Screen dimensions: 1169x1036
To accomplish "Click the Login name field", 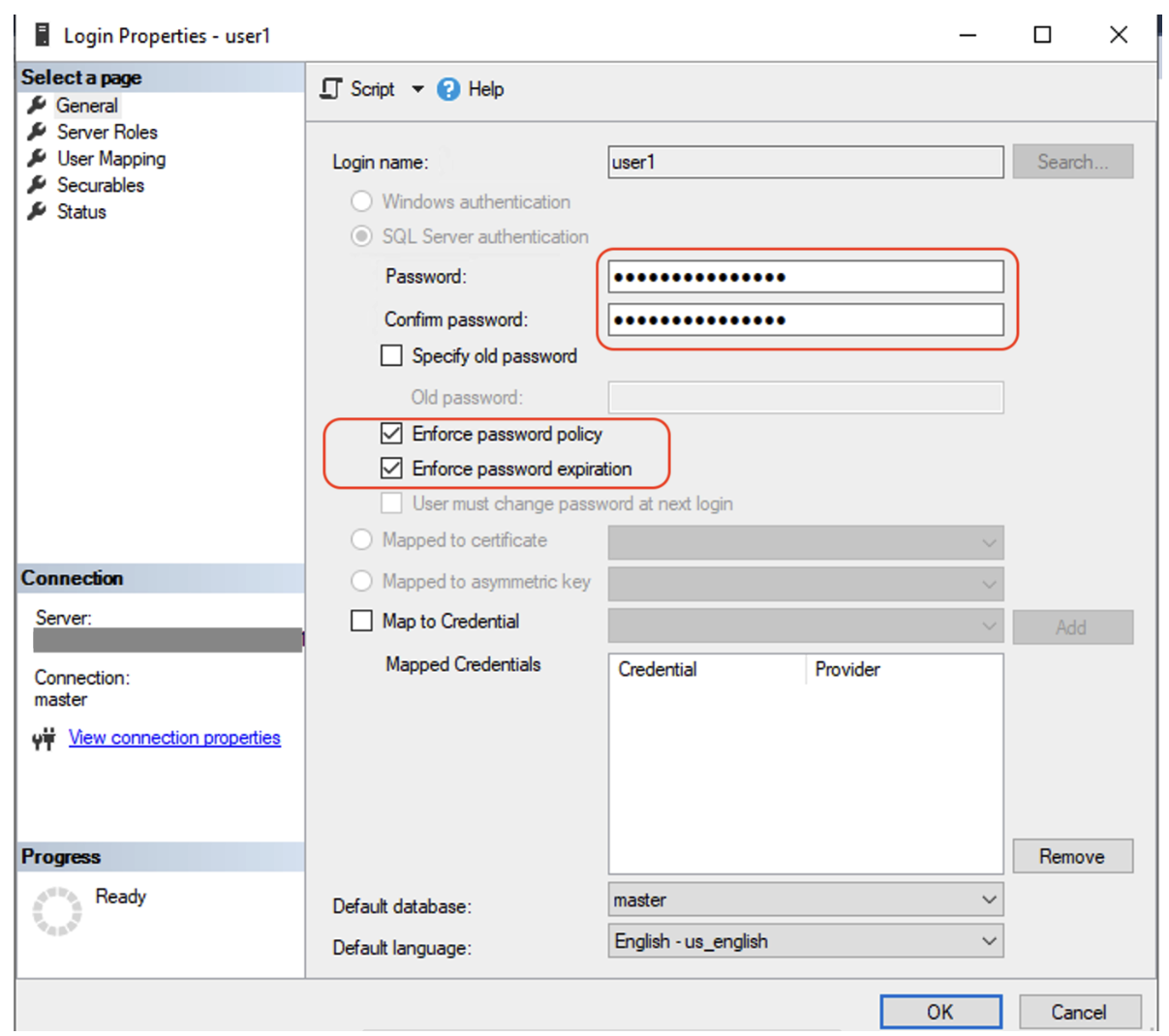I will [x=806, y=162].
